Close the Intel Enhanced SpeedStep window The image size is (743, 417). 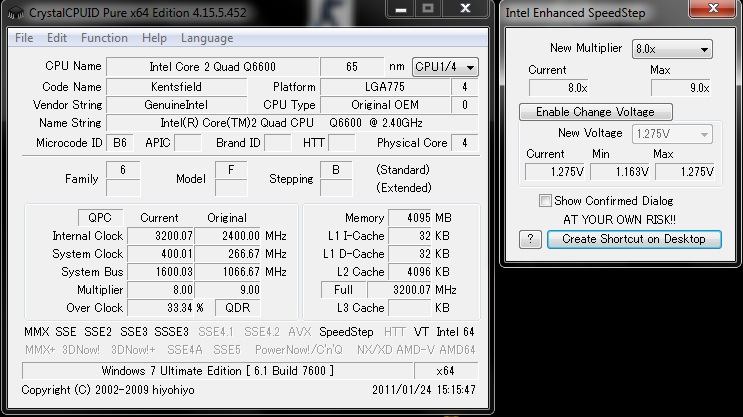pyautogui.click(x=713, y=8)
